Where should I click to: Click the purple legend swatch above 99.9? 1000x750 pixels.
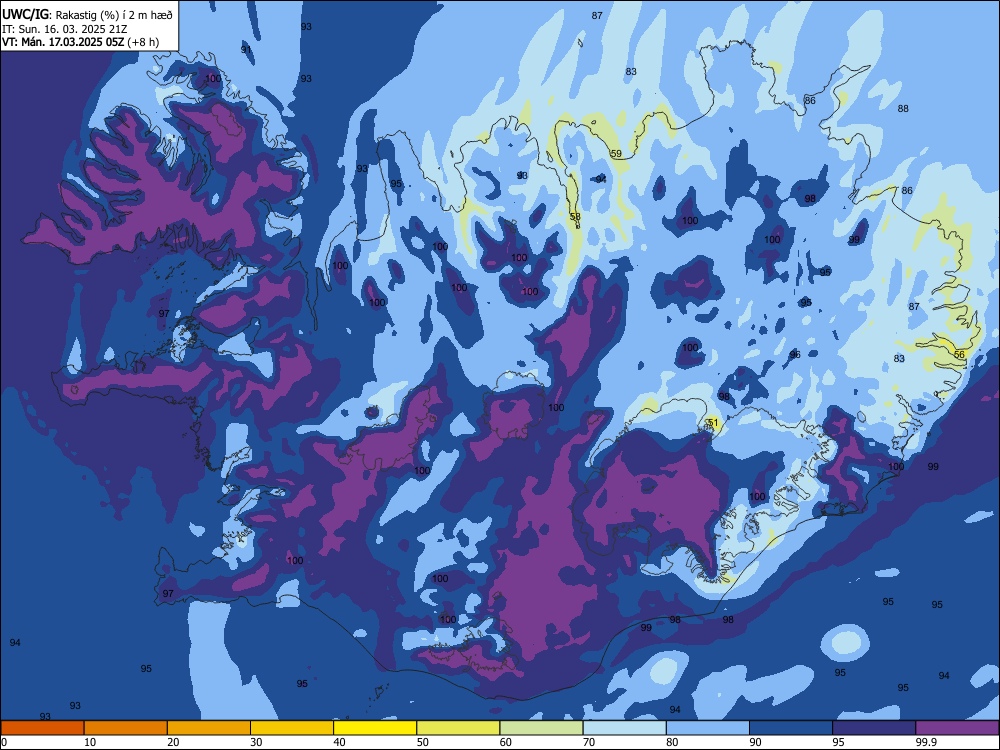[x=957, y=728]
